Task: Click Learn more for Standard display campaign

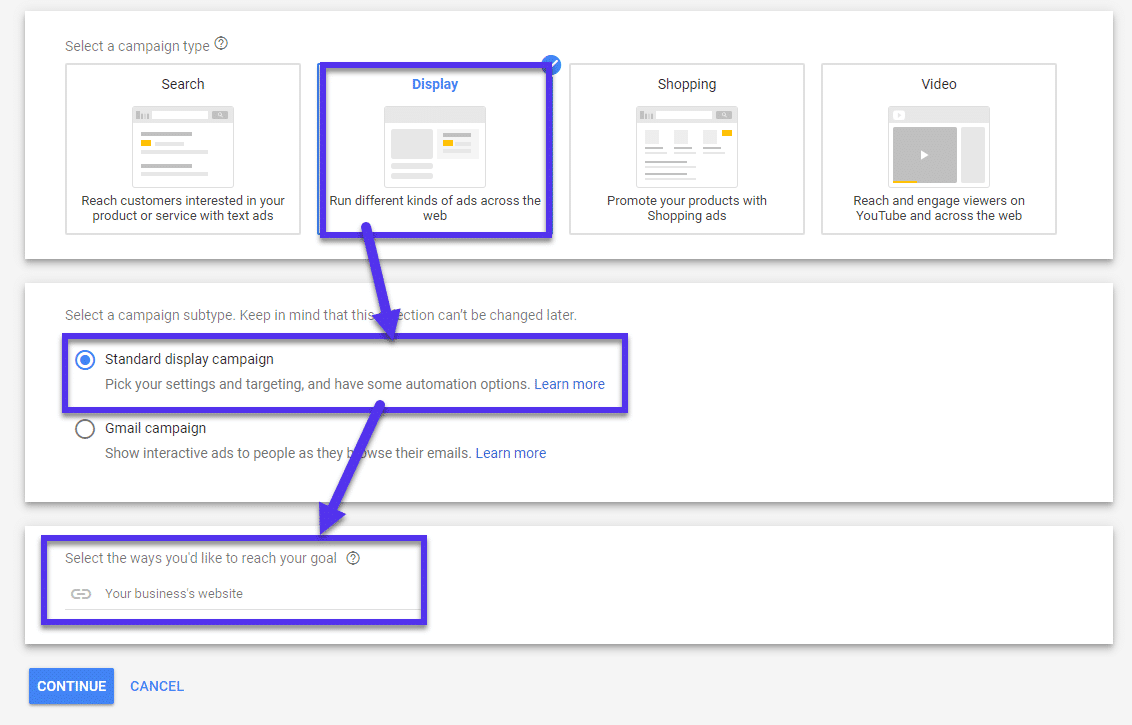Action: tap(569, 383)
